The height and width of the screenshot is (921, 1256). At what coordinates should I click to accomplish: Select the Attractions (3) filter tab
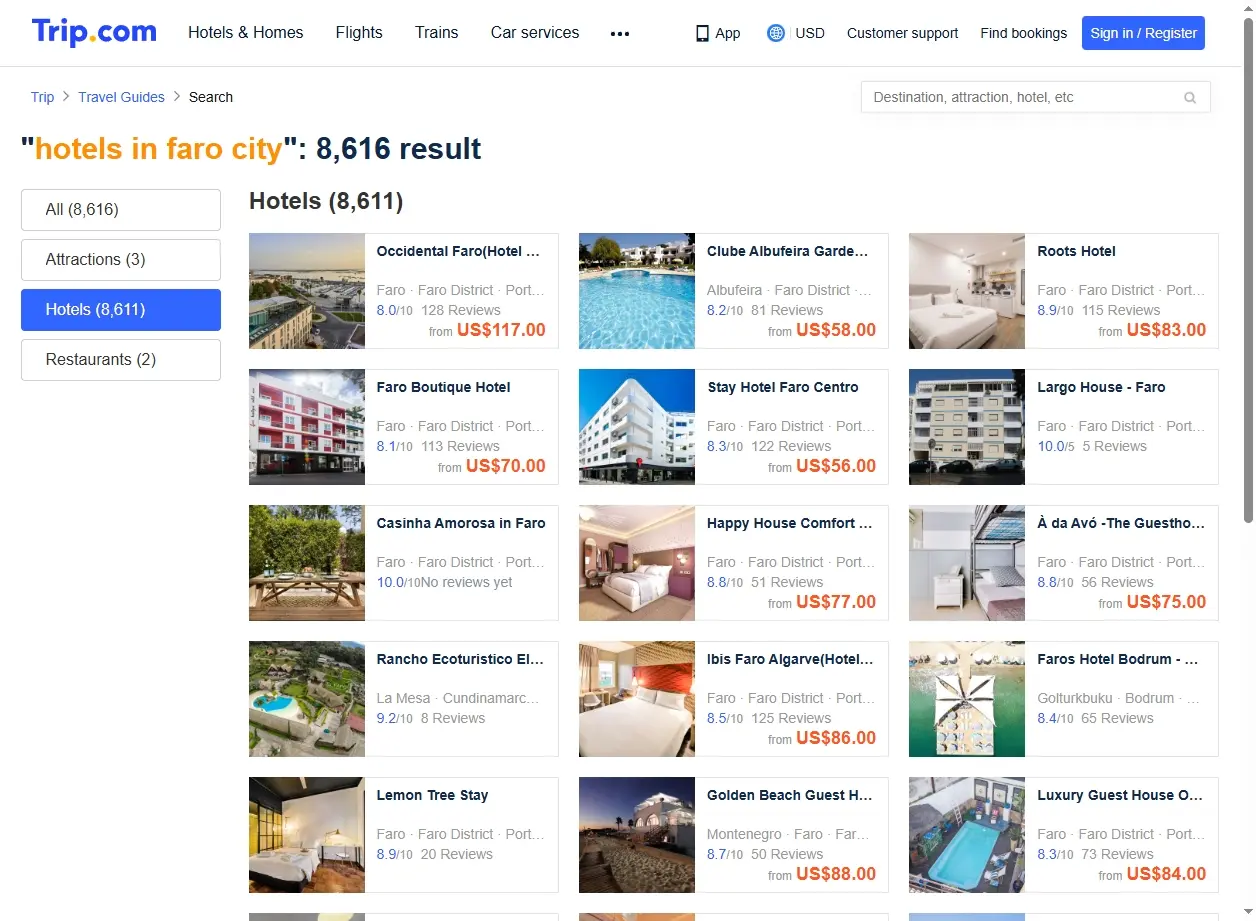(x=121, y=260)
